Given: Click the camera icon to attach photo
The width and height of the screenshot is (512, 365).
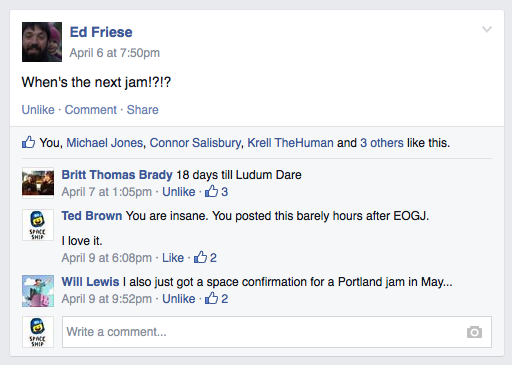Looking at the screenshot, I should 474,332.
